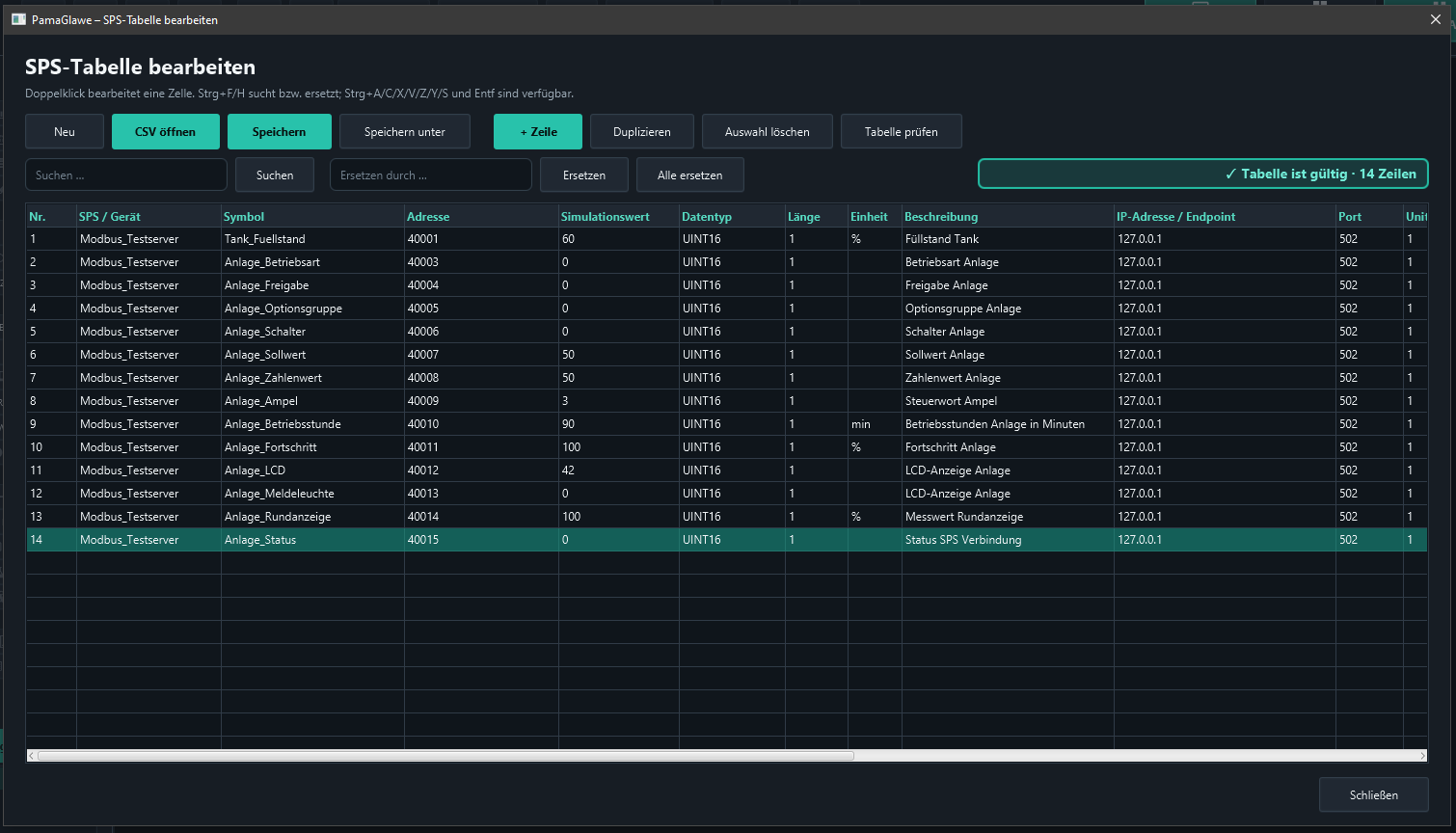
Task: Select the Tank_Fuellstand symbol cell
Action: coord(313,239)
